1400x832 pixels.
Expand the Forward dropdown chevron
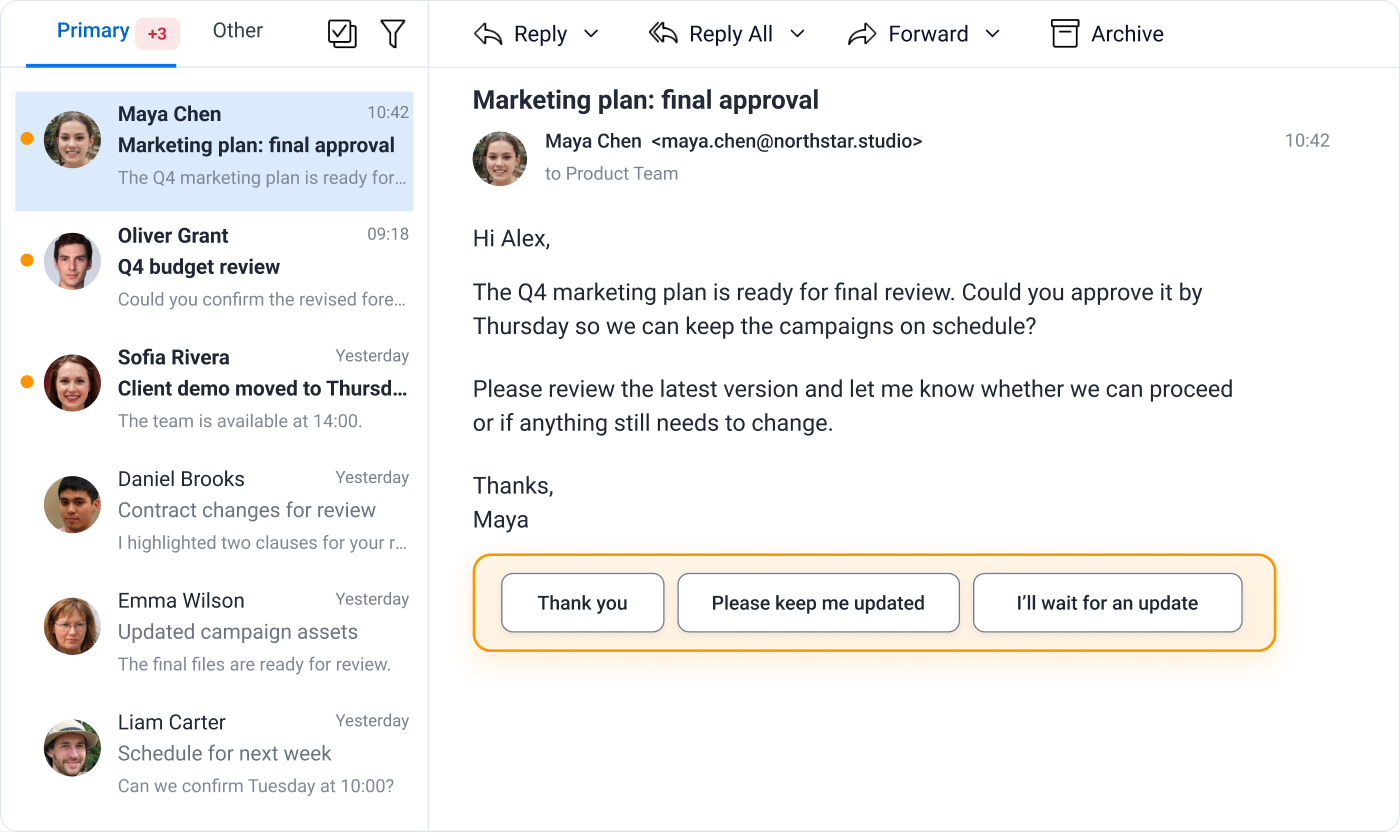[992, 34]
